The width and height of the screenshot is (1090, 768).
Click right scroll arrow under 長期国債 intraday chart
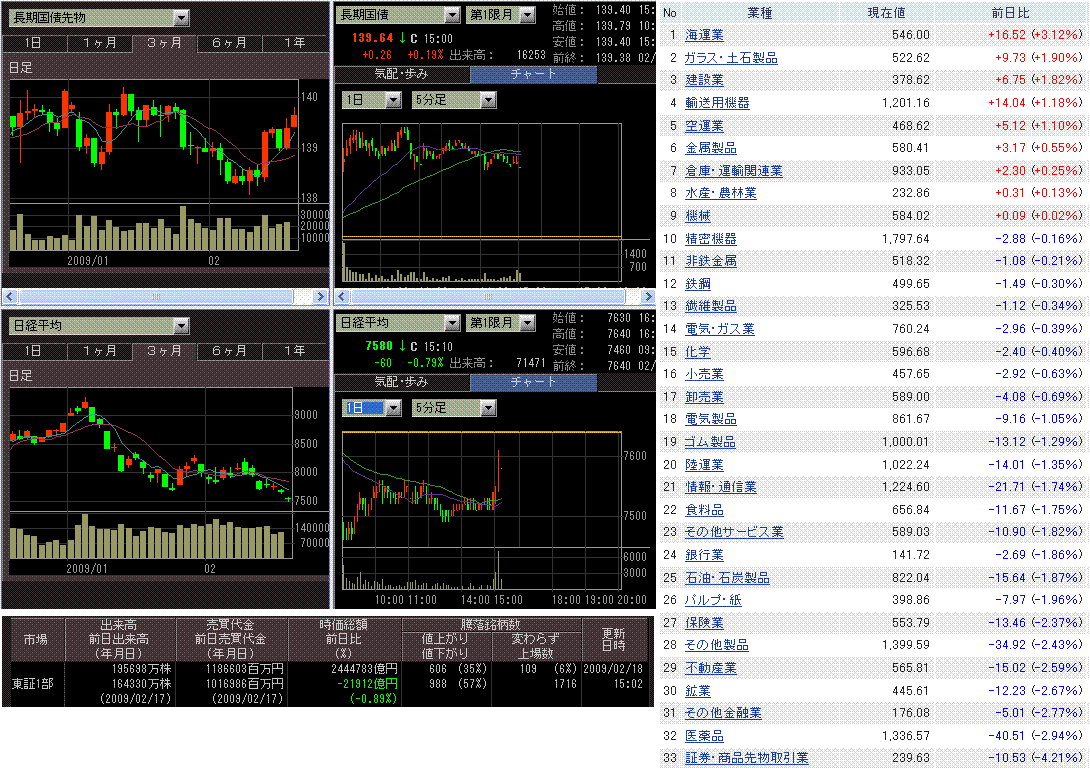(x=648, y=297)
